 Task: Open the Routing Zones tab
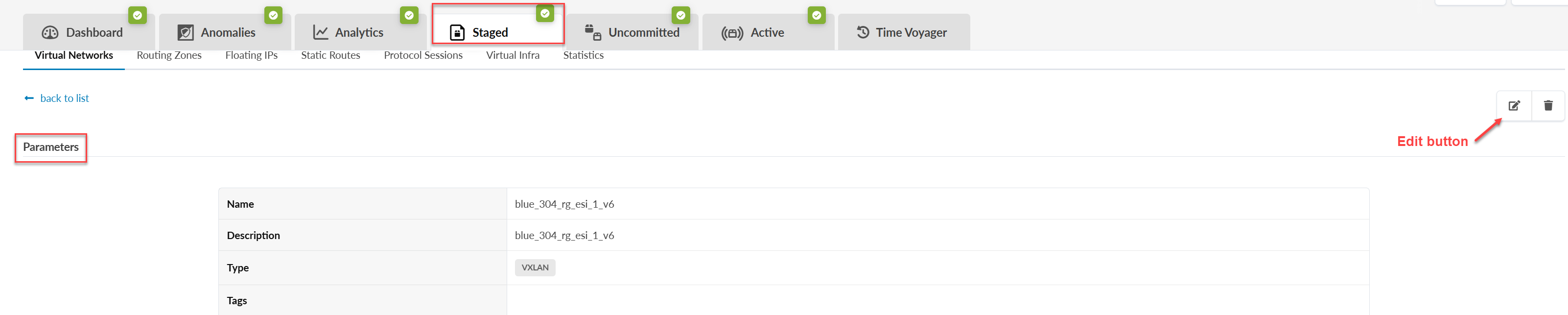pyautogui.click(x=169, y=55)
